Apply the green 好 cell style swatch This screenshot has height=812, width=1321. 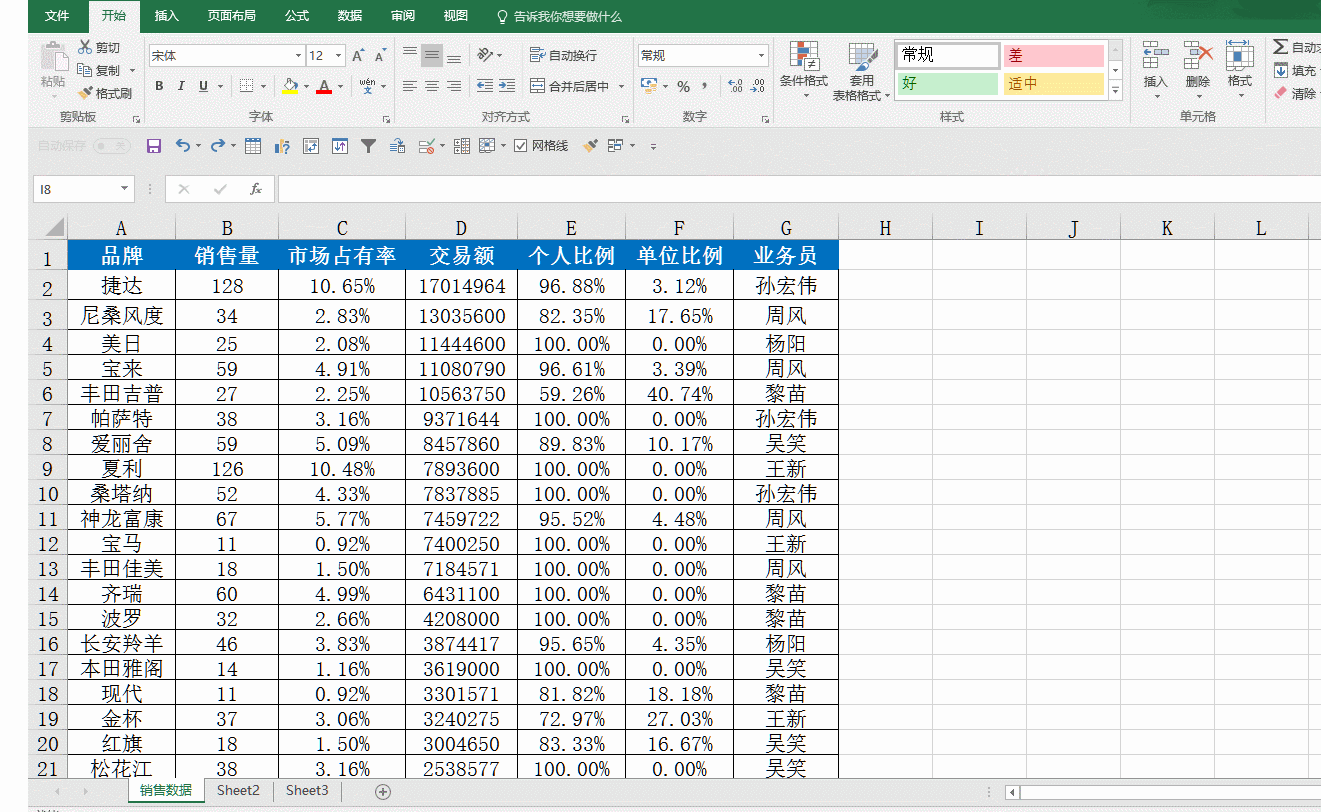[947, 84]
